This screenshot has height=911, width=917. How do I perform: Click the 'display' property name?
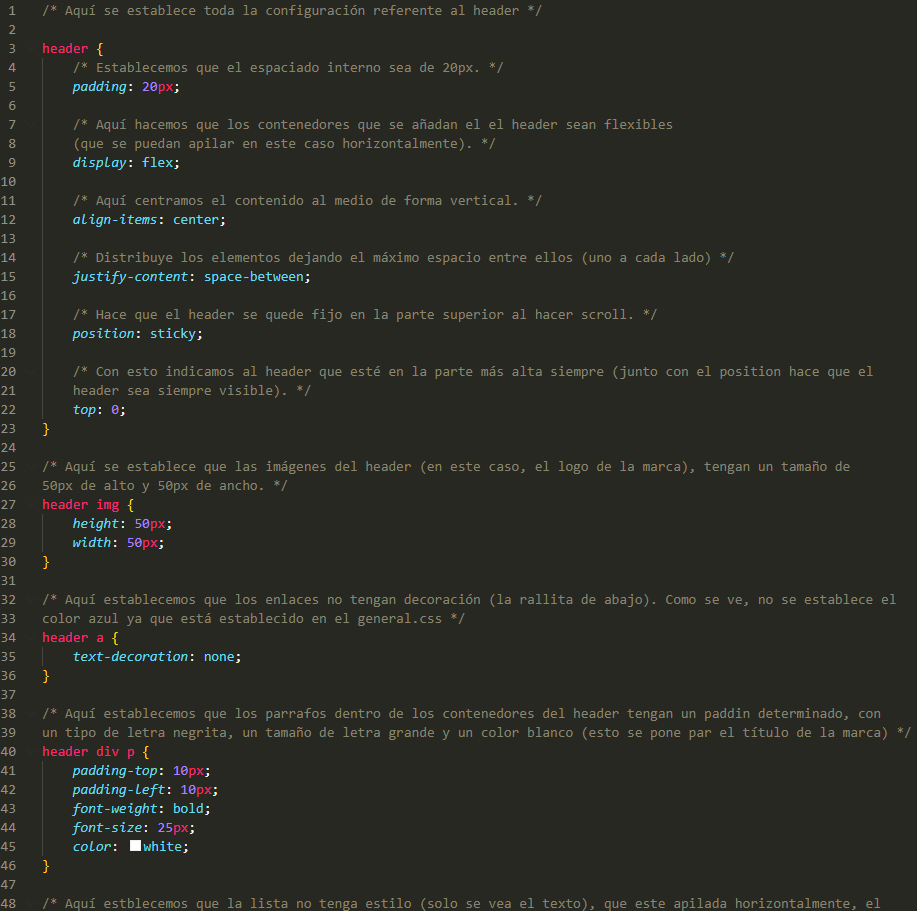tap(99, 163)
